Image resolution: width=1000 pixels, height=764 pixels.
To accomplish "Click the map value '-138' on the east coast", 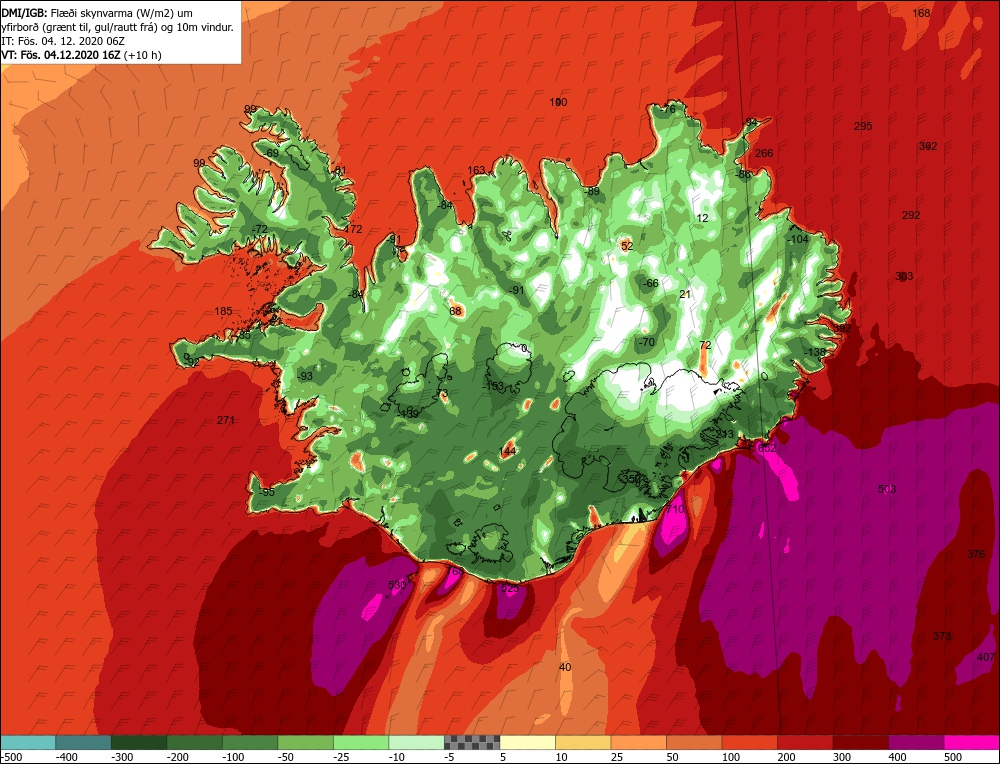I will [x=814, y=352].
